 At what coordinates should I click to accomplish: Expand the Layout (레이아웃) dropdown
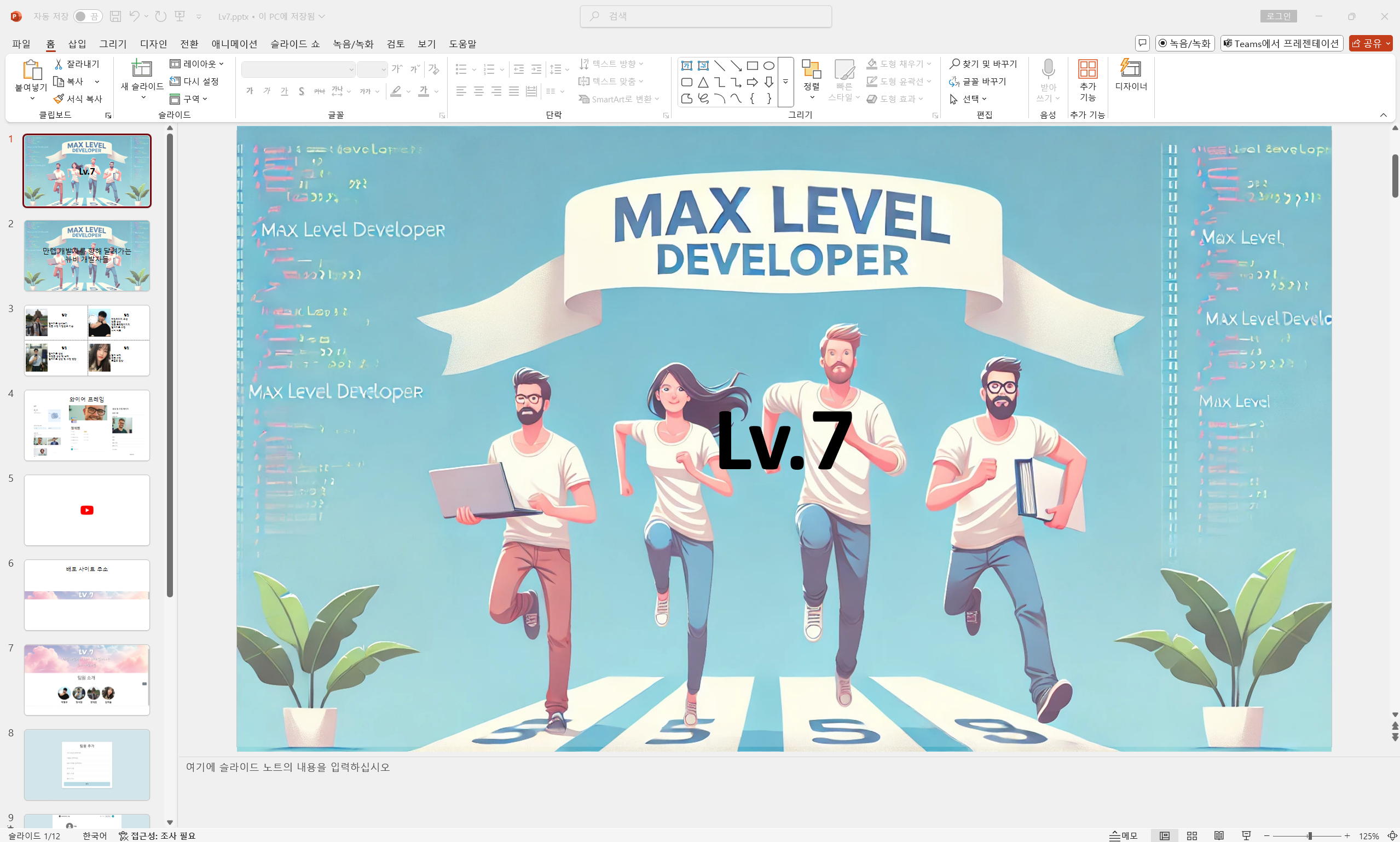tap(198, 64)
